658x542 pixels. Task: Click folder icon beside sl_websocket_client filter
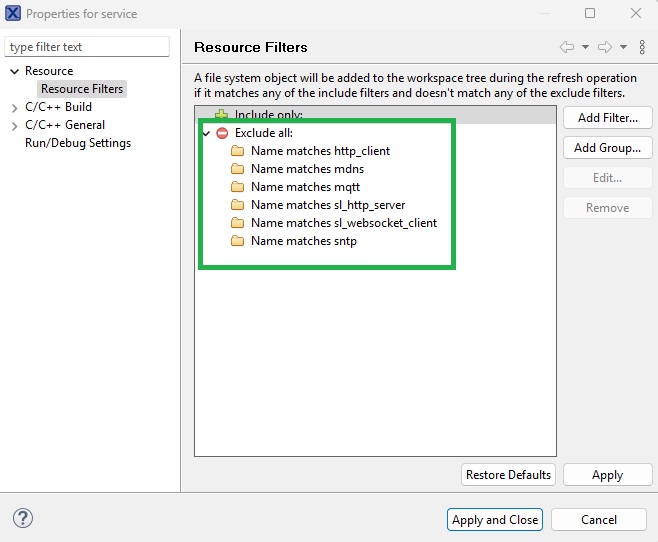pos(238,223)
